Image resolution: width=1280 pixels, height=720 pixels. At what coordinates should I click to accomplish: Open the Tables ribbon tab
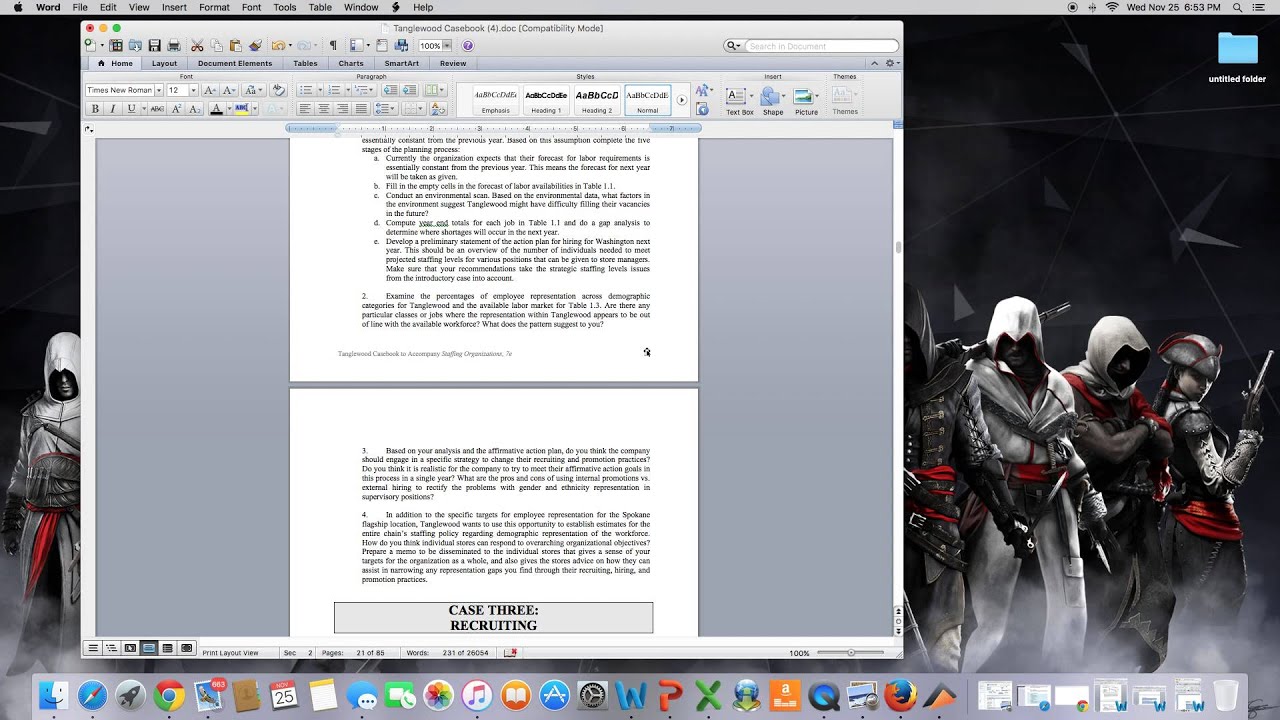click(x=305, y=63)
